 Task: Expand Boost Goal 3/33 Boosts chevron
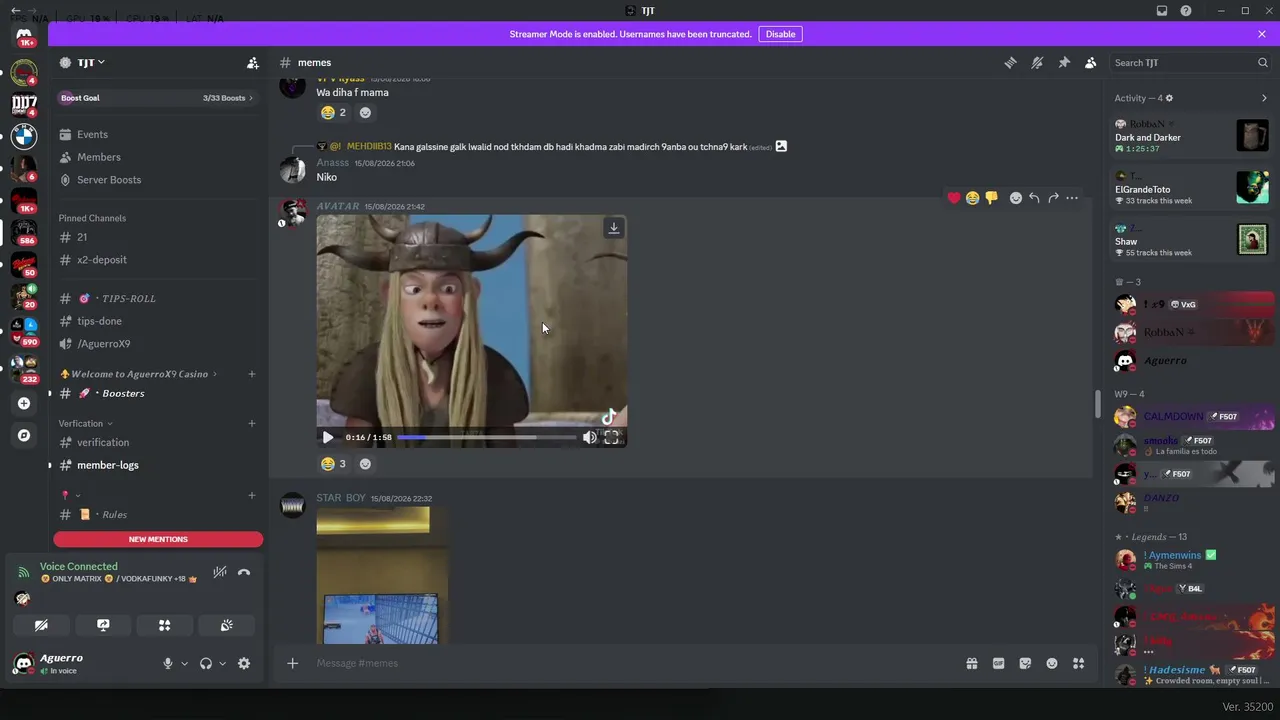[251, 98]
